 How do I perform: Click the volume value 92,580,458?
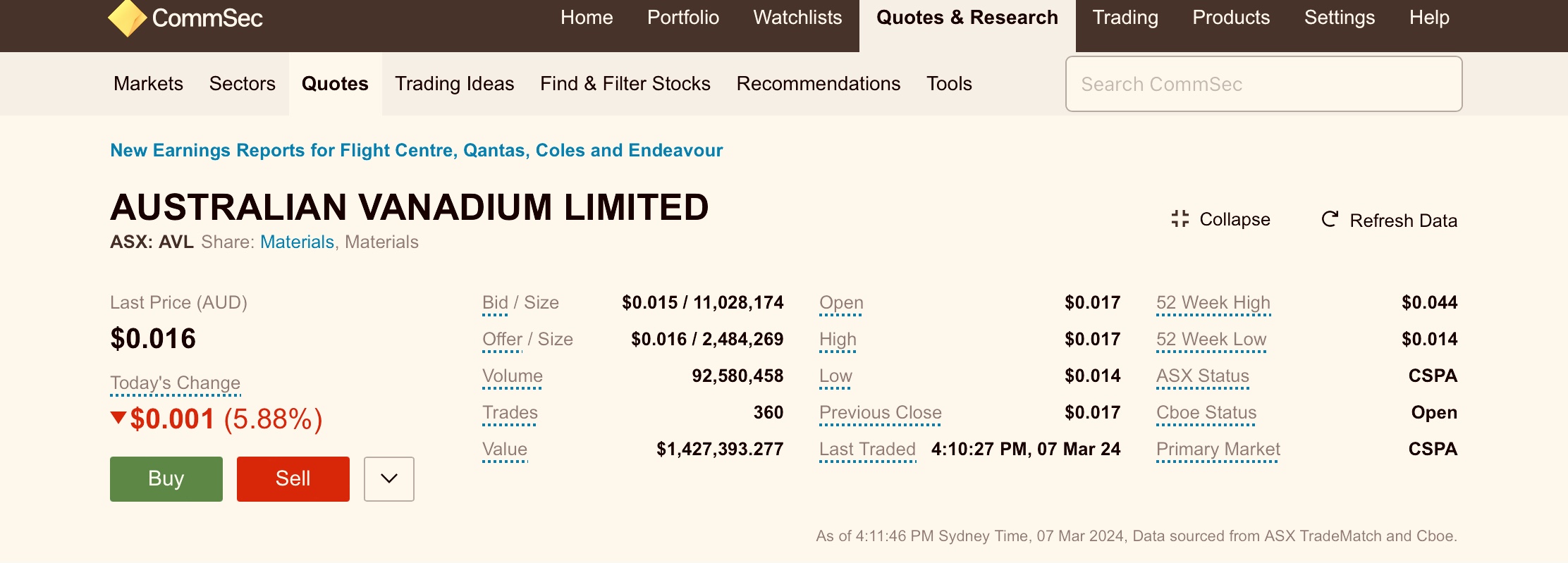coord(737,376)
